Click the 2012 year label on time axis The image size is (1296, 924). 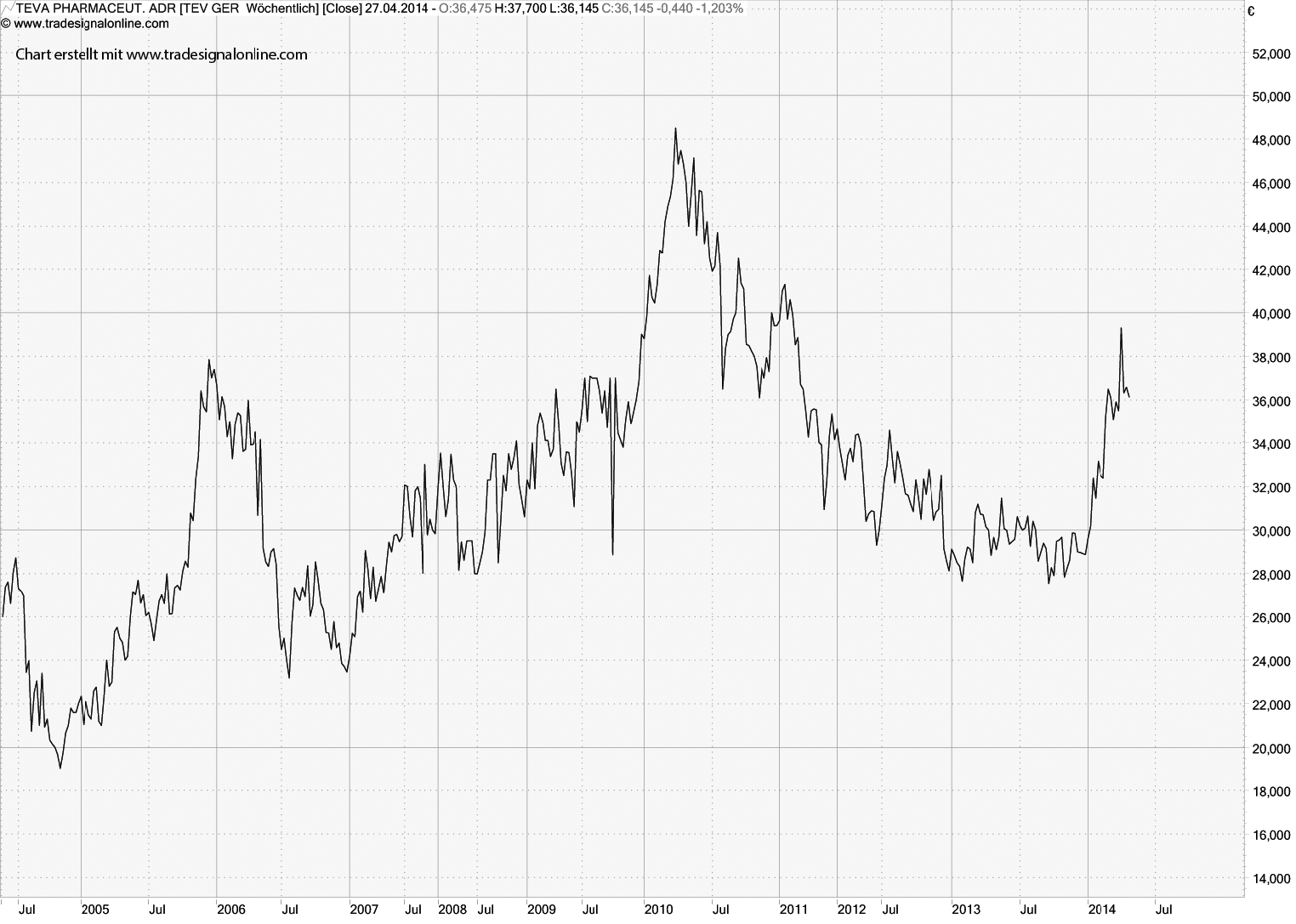point(852,910)
